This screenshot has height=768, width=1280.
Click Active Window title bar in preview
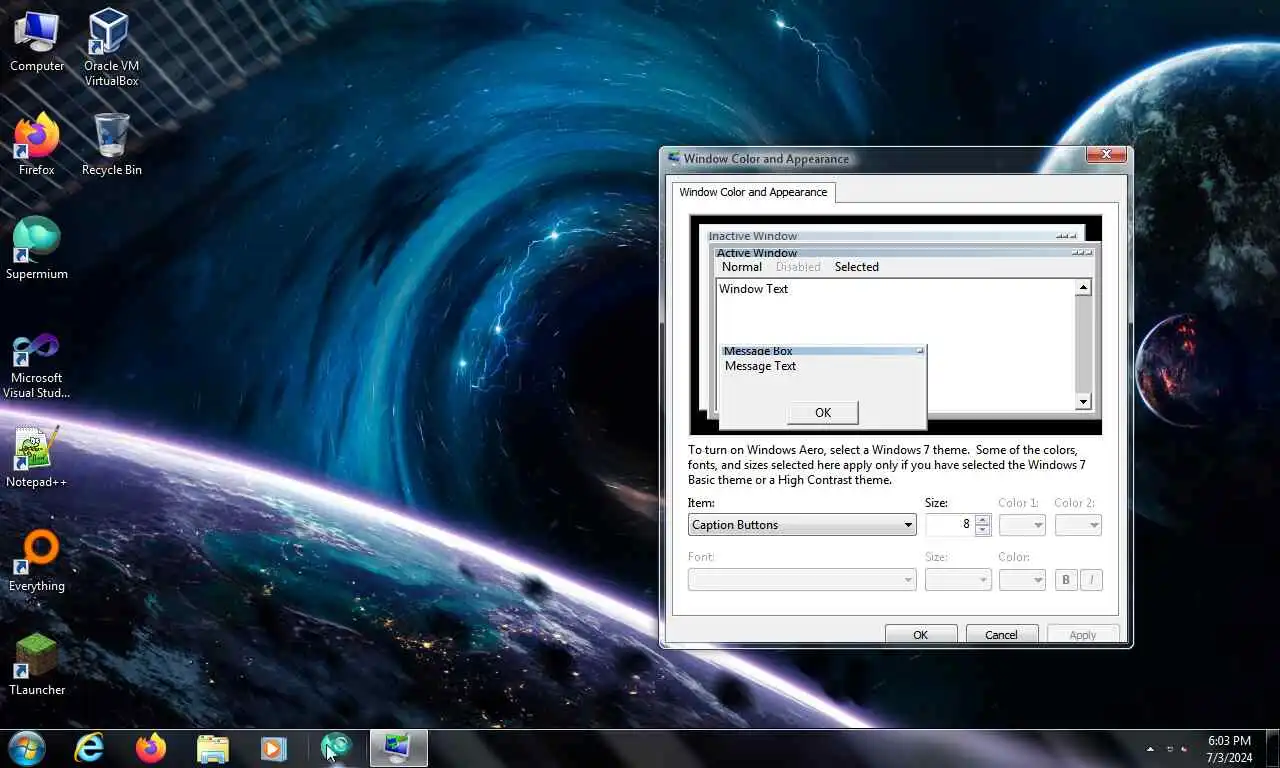point(906,253)
